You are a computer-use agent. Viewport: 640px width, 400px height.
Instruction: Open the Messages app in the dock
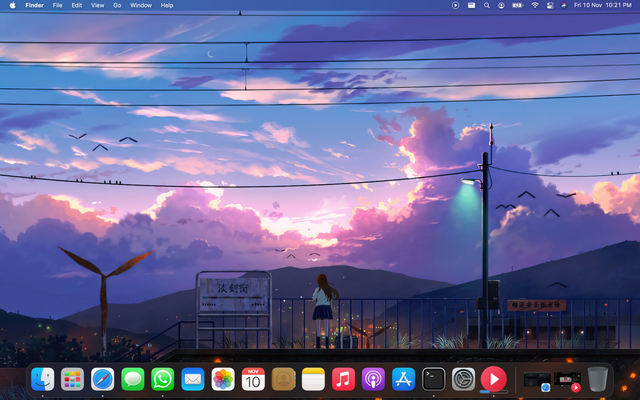pyautogui.click(x=133, y=379)
